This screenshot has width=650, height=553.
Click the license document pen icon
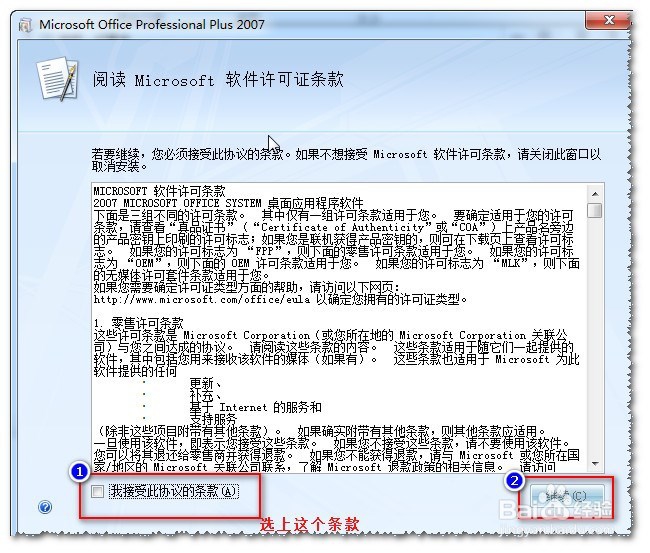(58, 79)
